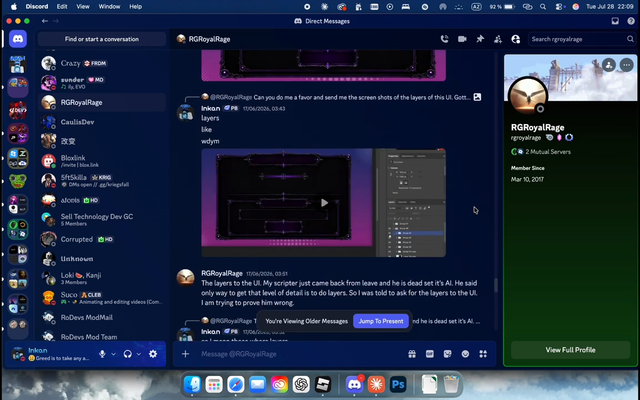Open Discord home direct messages icon
Viewport: 640px width, 400px height.
(18, 39)
